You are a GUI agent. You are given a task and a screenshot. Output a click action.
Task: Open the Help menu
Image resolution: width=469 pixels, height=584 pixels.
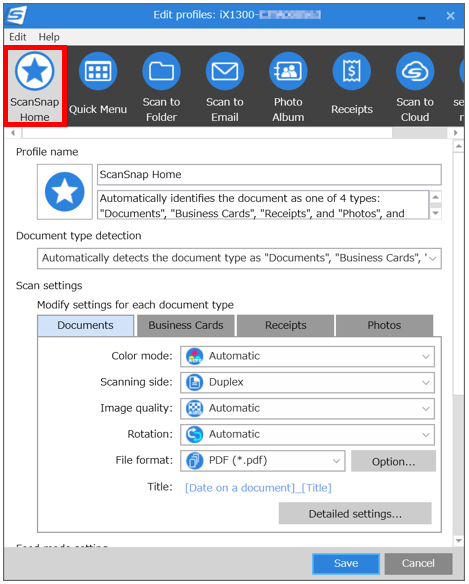click(x=49, y=37)
